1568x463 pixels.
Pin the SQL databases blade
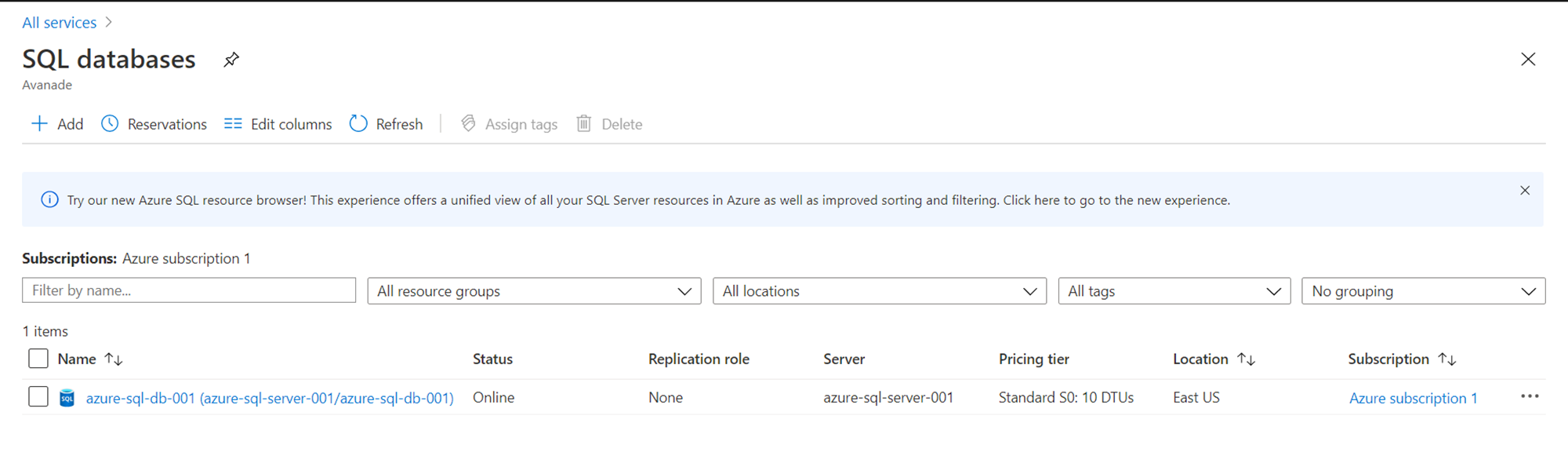pyautogui.click(x=231, y=60)
